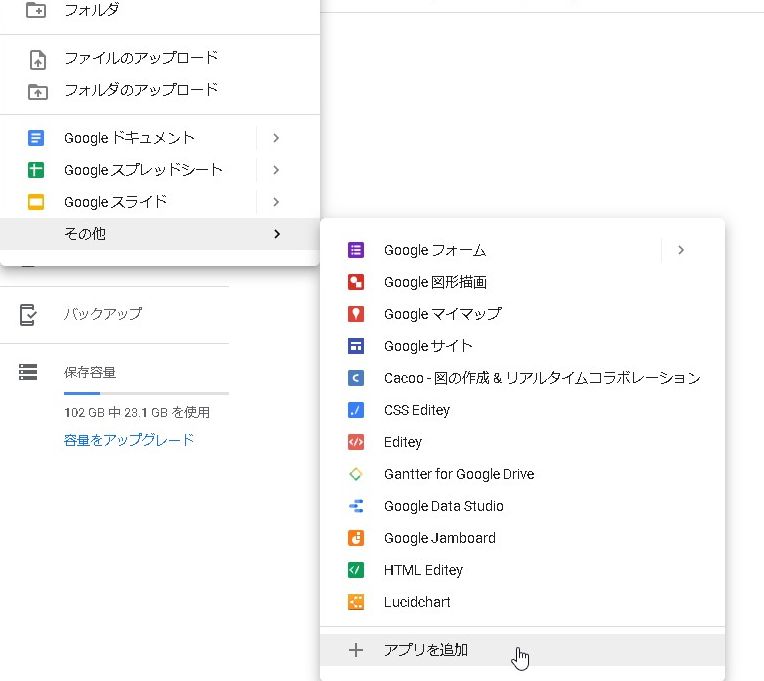Click the red Google Drawings icon
This screenshot has height=681, width=764.
pyautogui.click(x=355, y=282)
